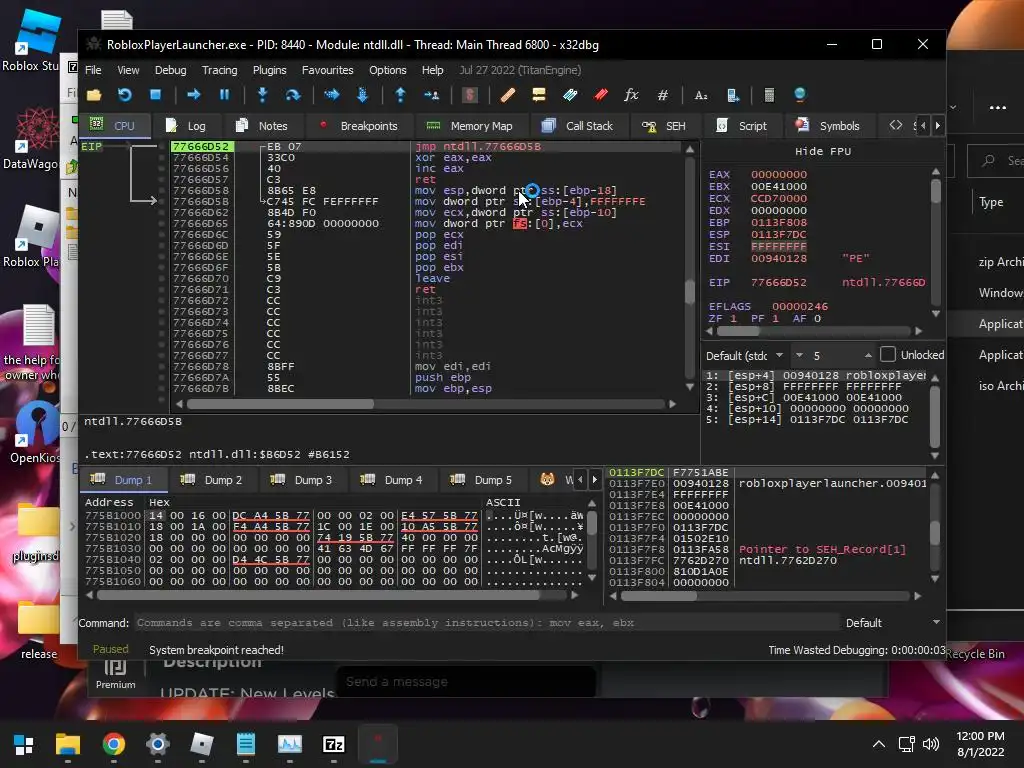The width and height of the screenshot is (1024, 768).
Task: Step over with the curved arrow icon
Action: click(293, 95)
